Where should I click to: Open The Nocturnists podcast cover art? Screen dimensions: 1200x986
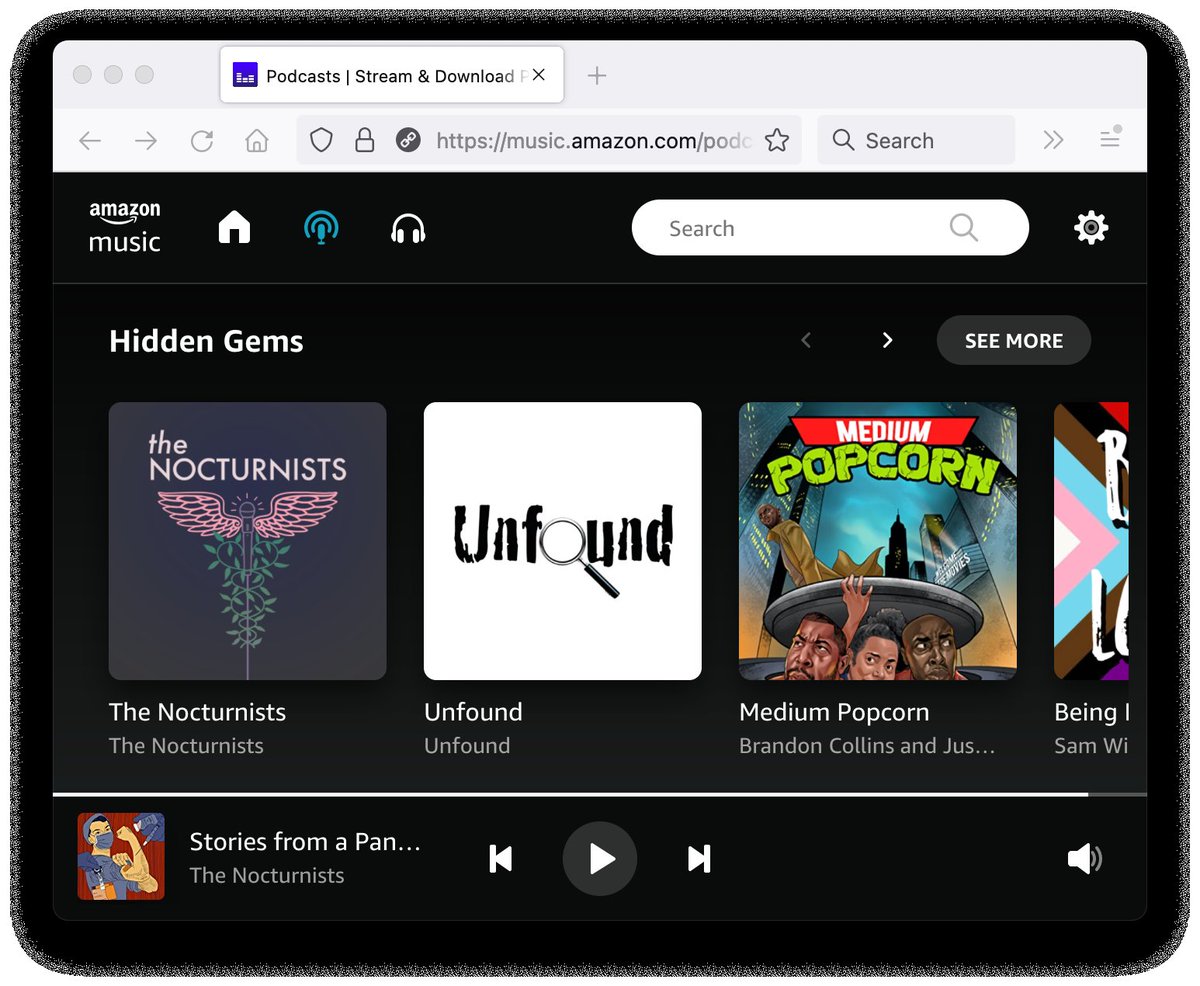(248, 541)
